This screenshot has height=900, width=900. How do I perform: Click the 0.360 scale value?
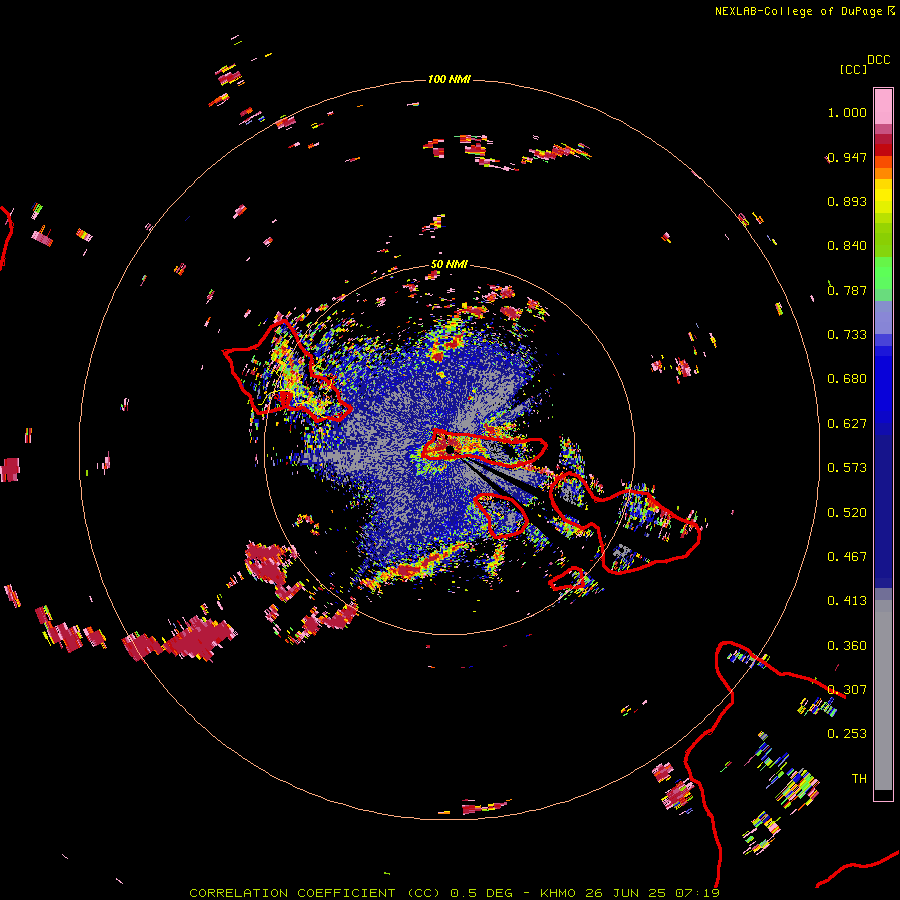coord(847,646)
